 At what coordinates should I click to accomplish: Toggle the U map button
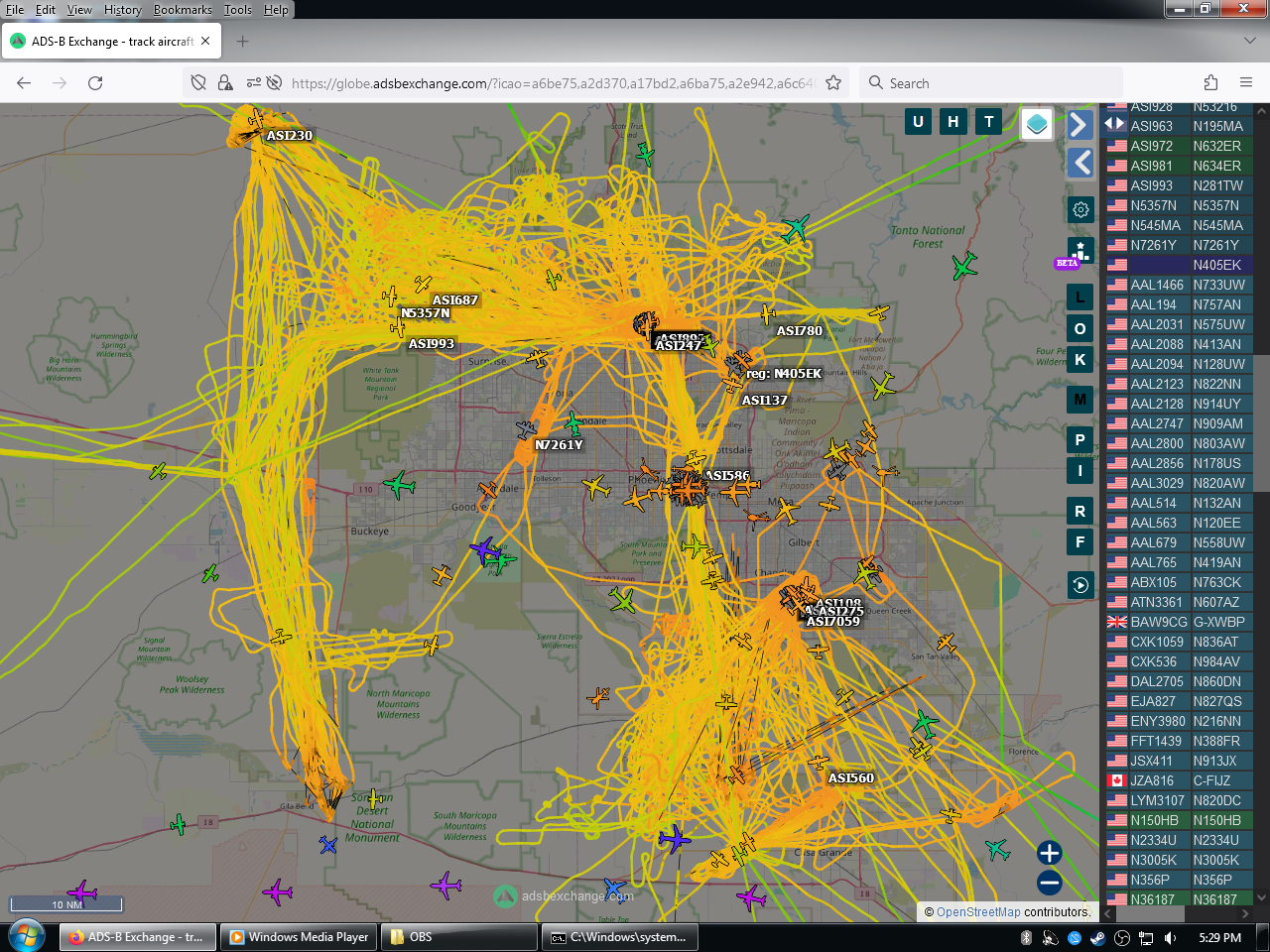(918, 122)
